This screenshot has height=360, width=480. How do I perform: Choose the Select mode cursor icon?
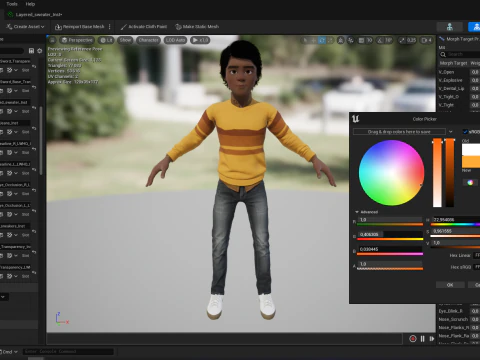pyautogui.click(x=305, y=40)
